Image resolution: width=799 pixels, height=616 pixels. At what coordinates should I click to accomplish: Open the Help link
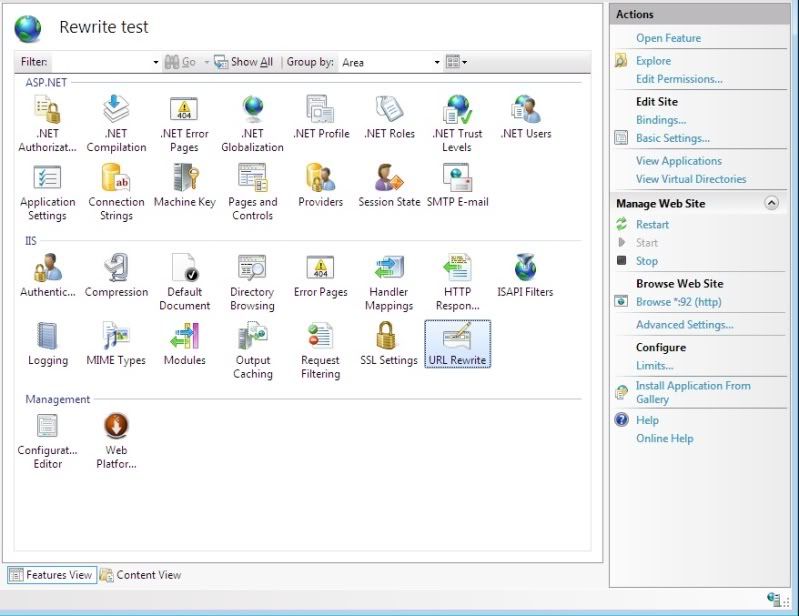pyautogui.click(x=647, y=420)
